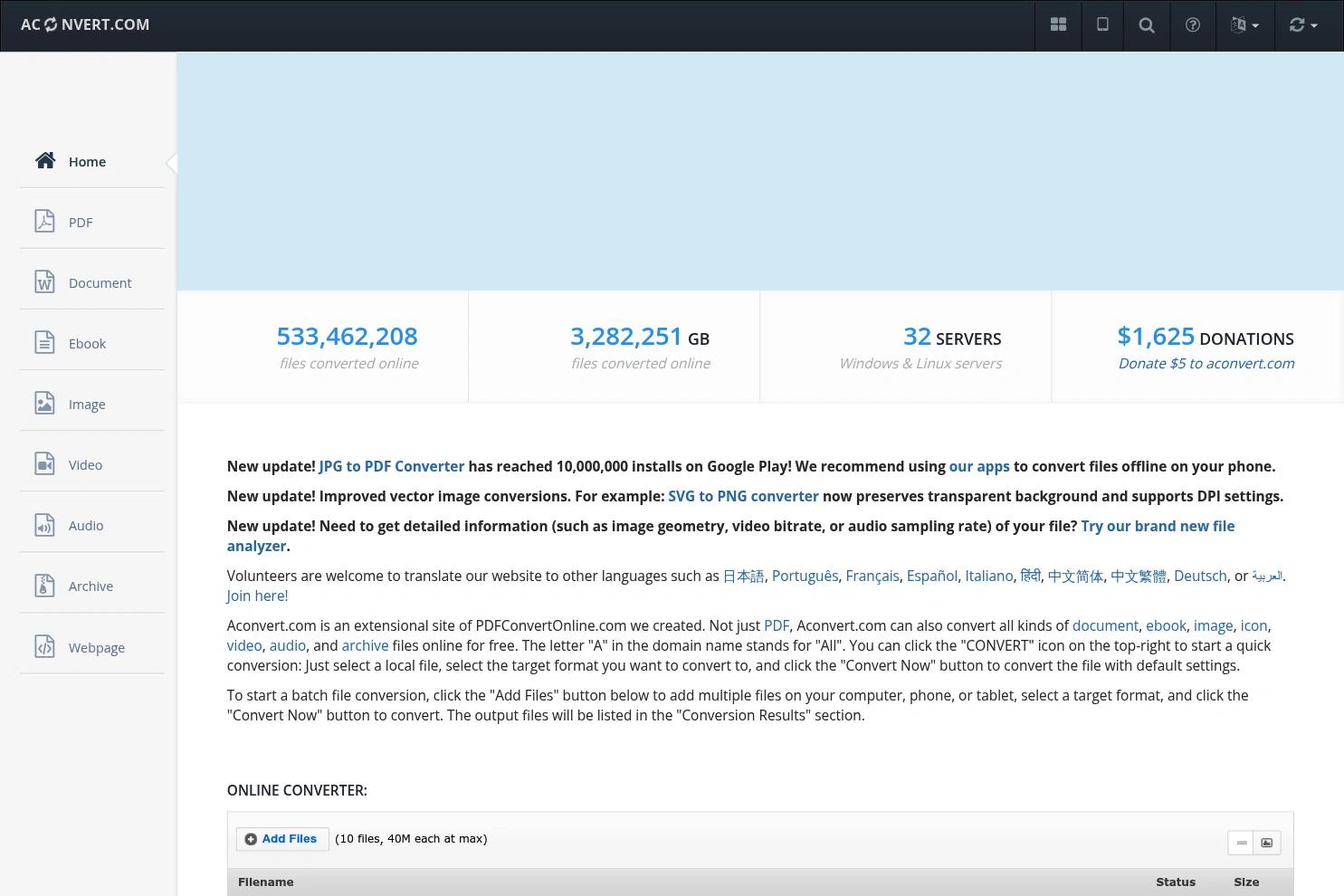Click the 中文繁體 language link
The width and height of the screenshot is (1344, 896).
point(1139,576)
